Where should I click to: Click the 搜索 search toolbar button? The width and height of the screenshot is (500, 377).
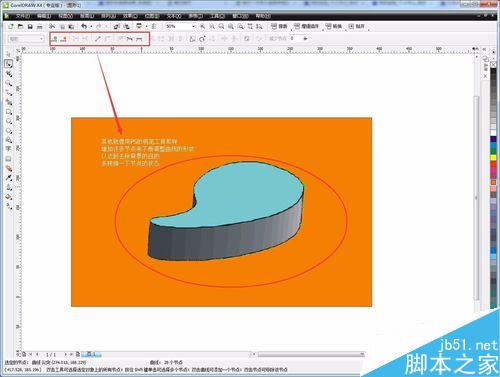click(279, 26)
